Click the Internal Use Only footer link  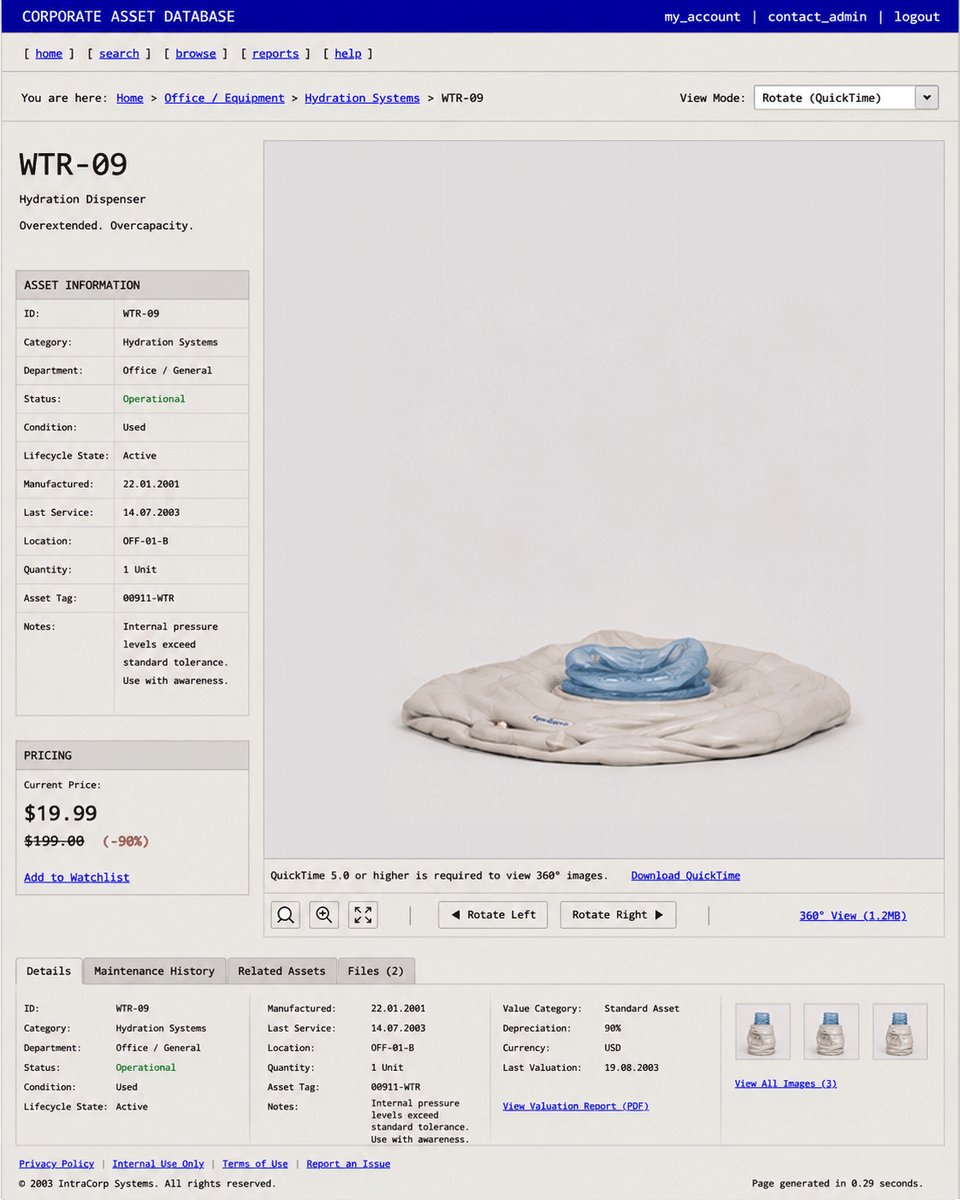[x=158, y=1164]
